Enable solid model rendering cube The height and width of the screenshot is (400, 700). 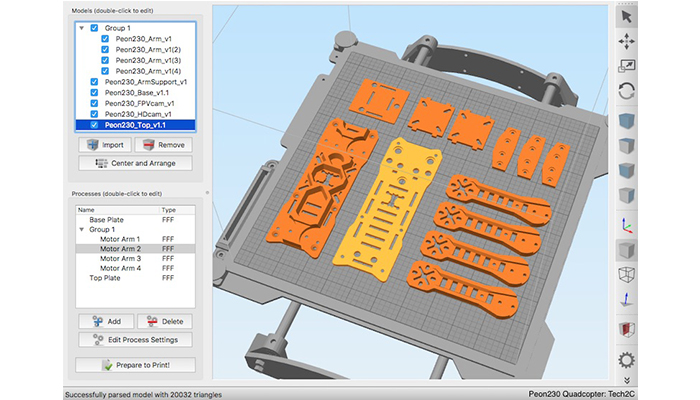626,250
